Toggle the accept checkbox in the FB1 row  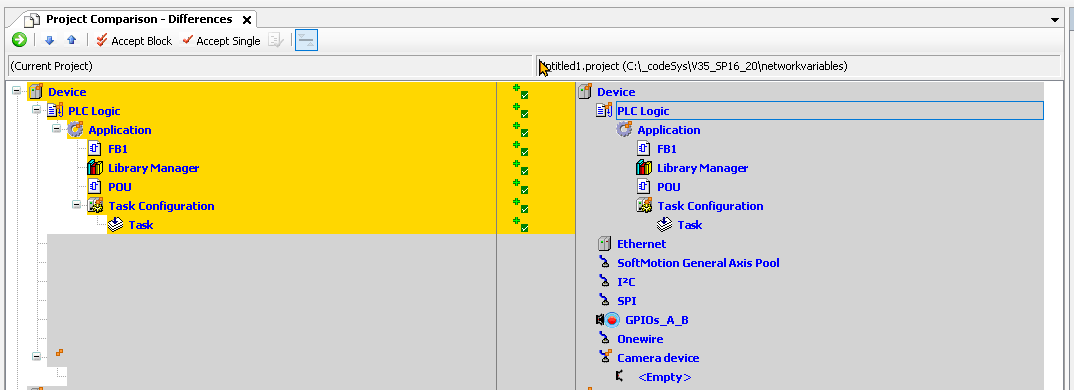524,151
